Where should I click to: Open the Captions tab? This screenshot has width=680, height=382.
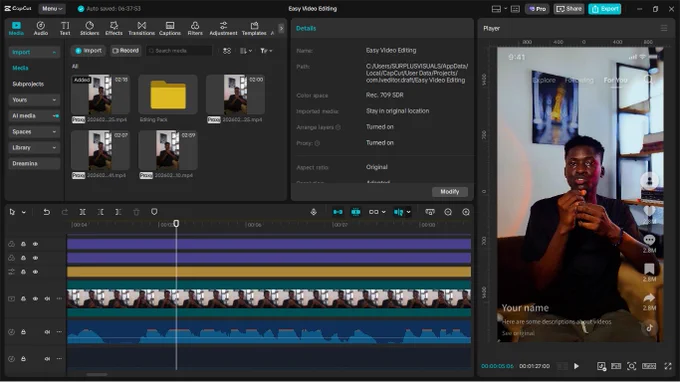point(170,28)
